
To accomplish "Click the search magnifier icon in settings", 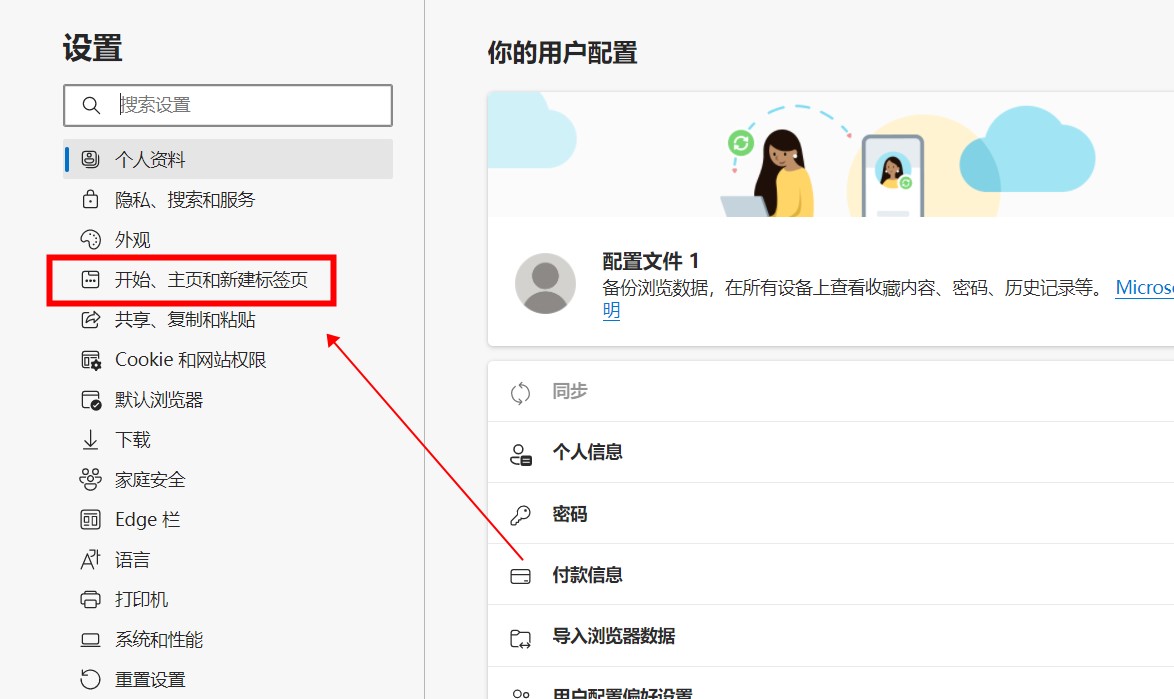I will pos(91,106).
